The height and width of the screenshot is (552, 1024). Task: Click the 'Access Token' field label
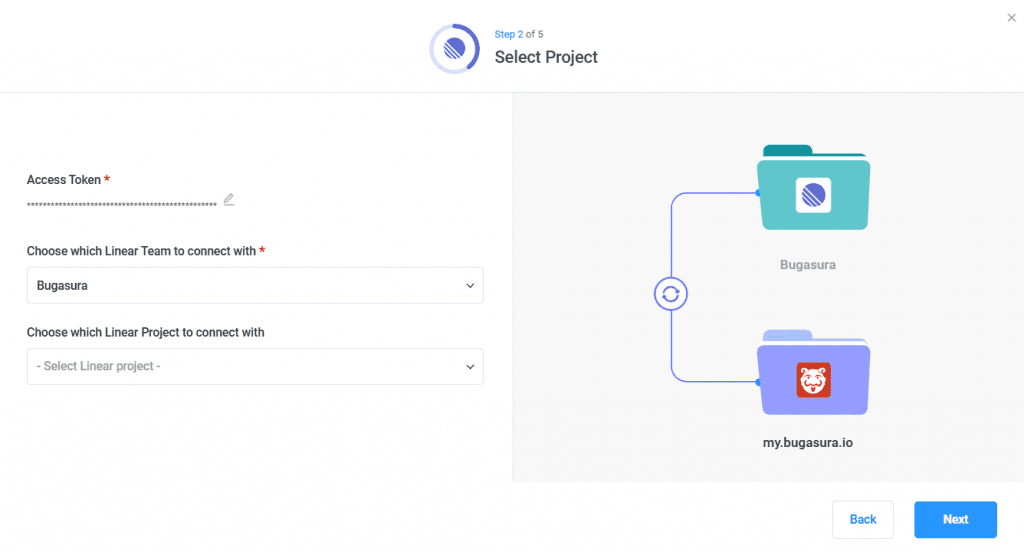coord(64,180)
